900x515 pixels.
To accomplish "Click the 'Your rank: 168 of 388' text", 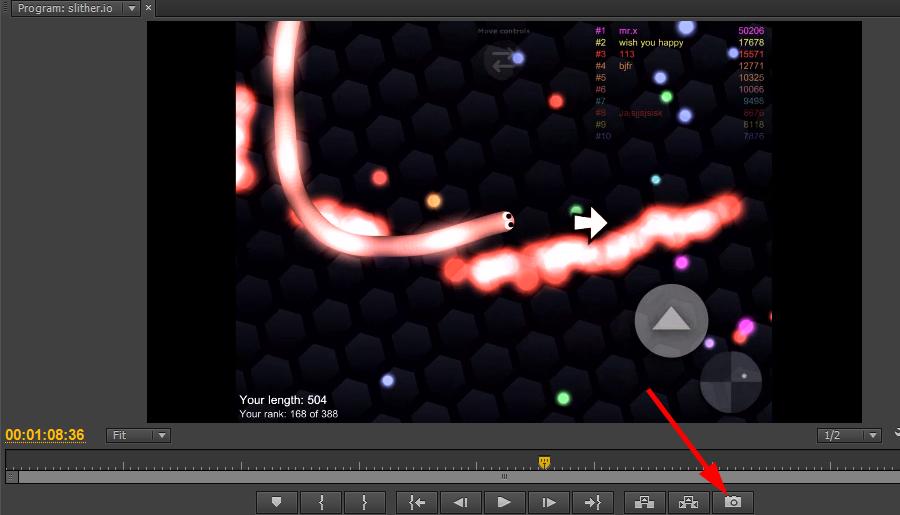I will [289, 414].
